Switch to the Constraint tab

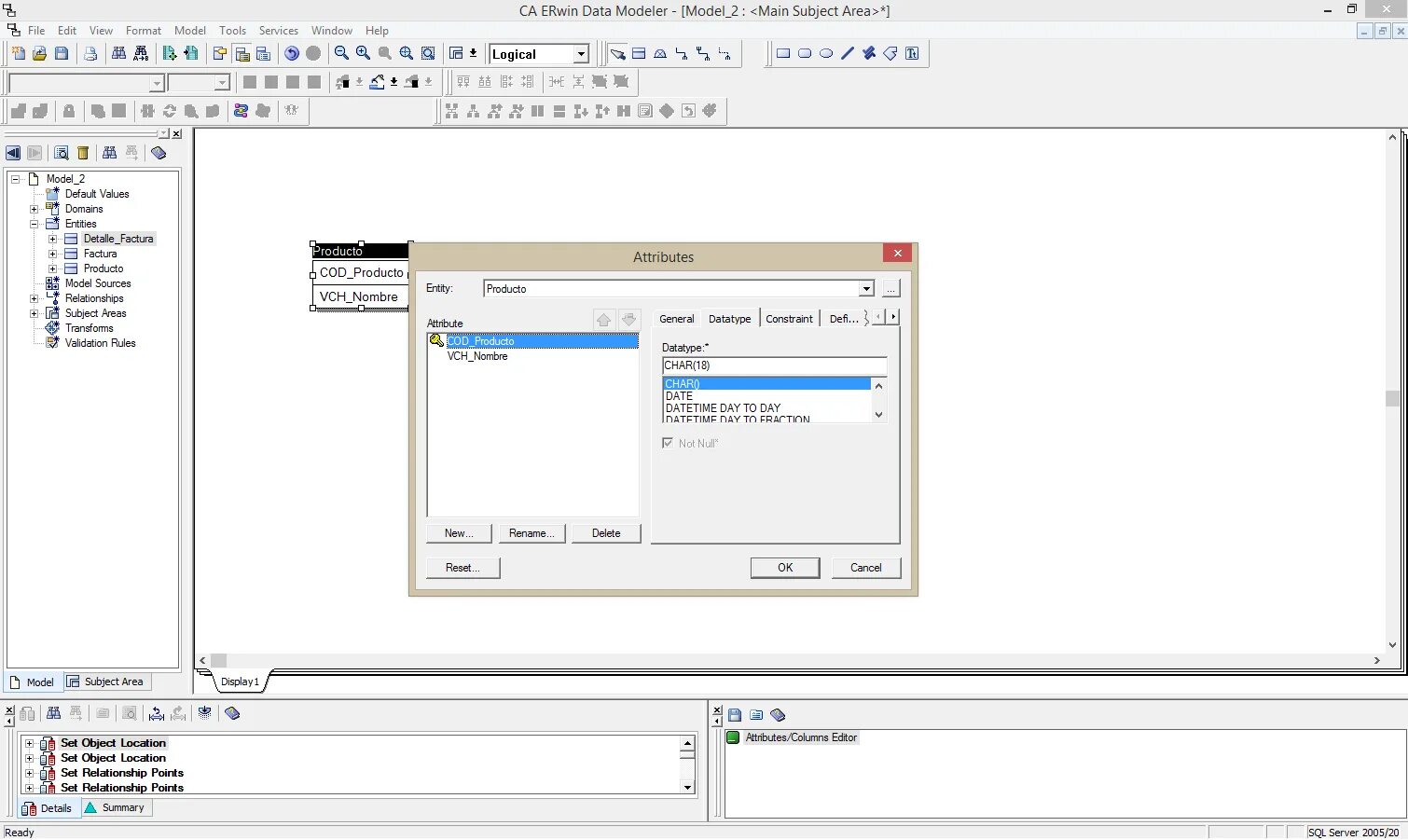[790, 319]
